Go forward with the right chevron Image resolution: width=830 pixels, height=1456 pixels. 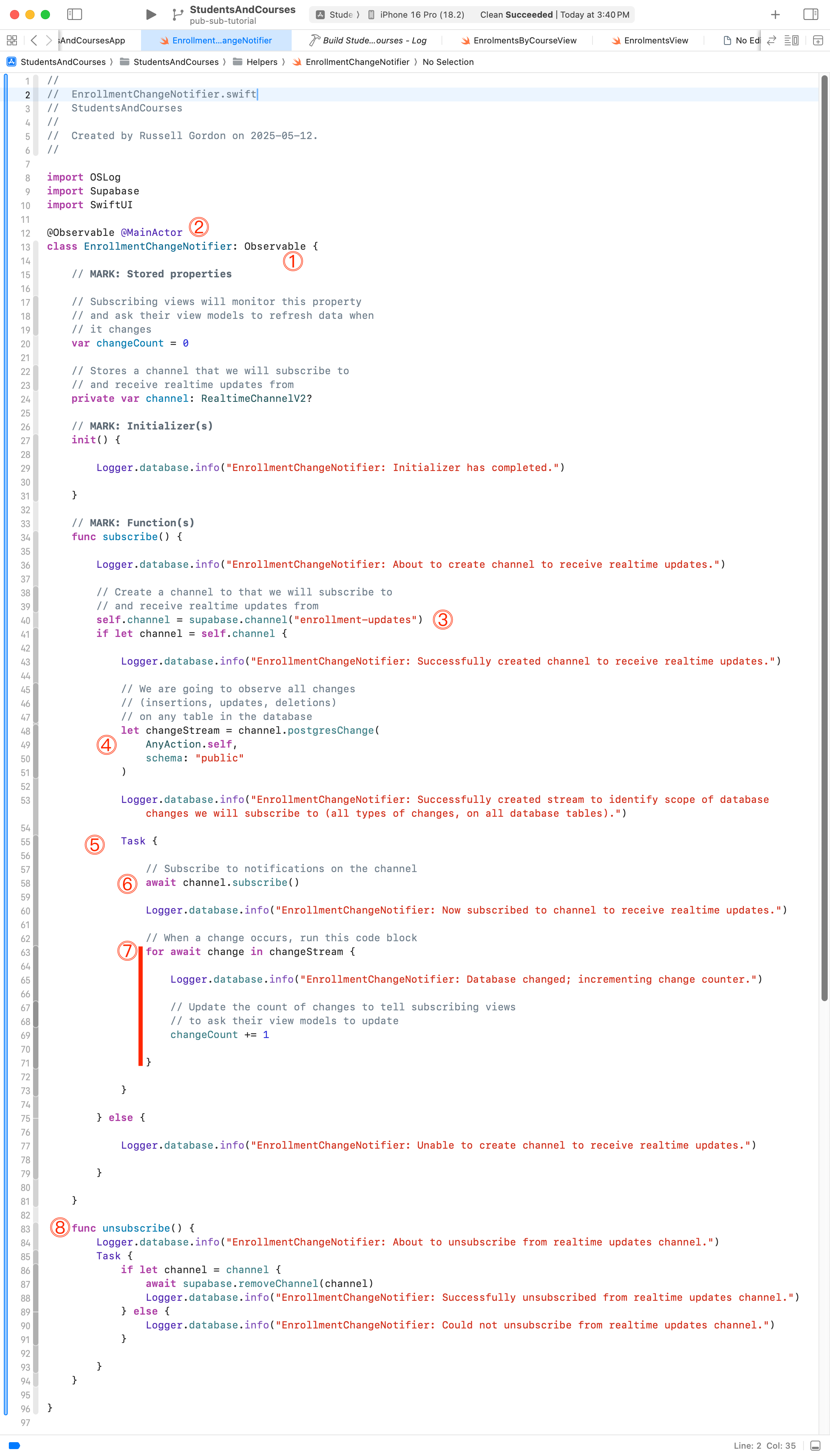pyautogui.click(x=49, y=40)
